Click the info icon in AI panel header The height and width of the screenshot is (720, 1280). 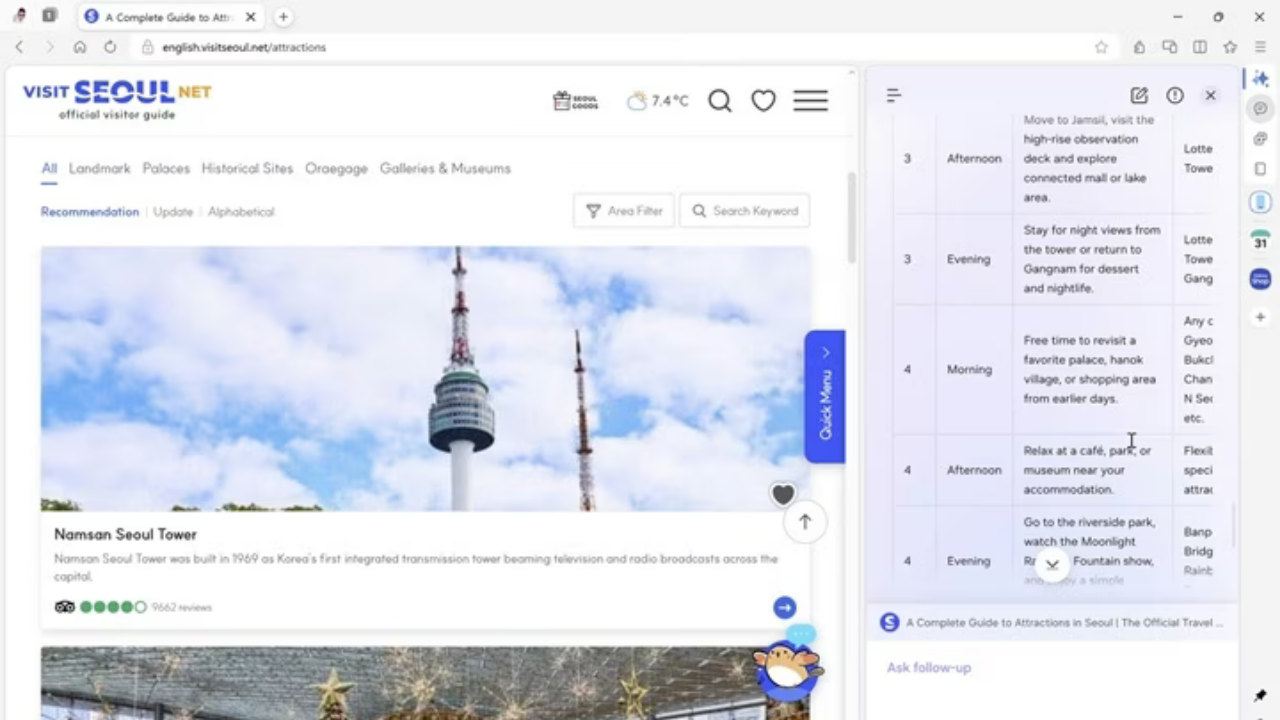(x=1175, y=95)
